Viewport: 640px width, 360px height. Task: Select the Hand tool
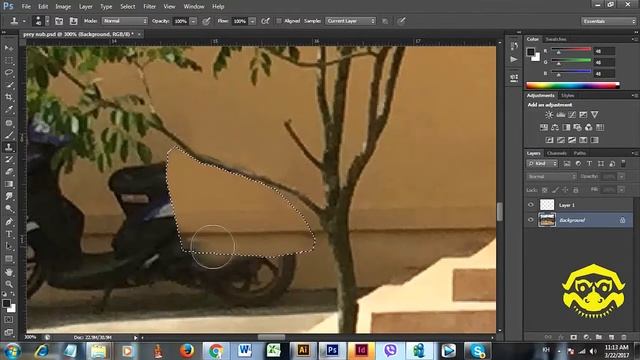click(x=9, y=272)
